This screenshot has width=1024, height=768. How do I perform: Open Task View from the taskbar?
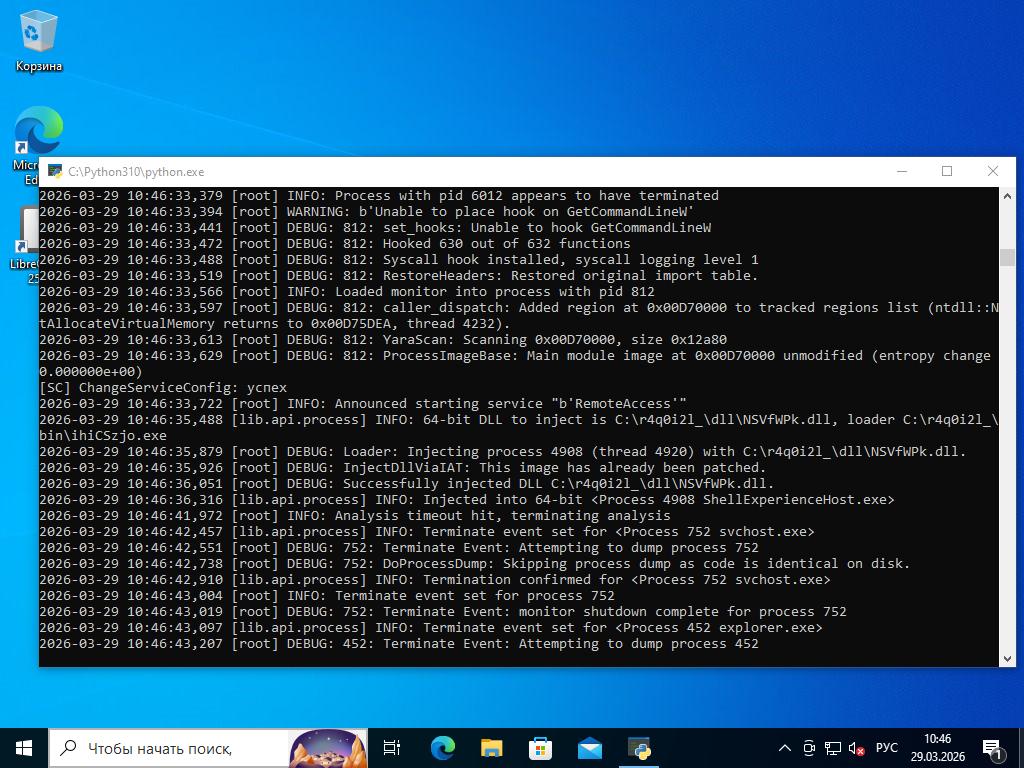tap(392, 748)
